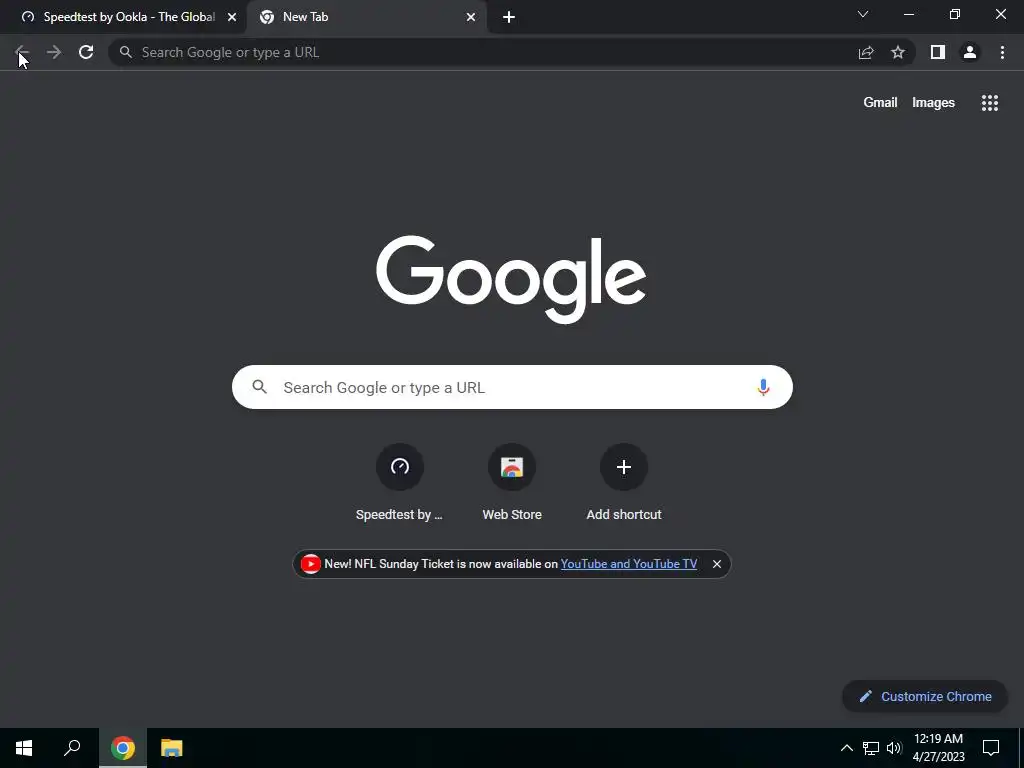Click the browser forward arrow

pyautogui.click(x=54, y=52)
